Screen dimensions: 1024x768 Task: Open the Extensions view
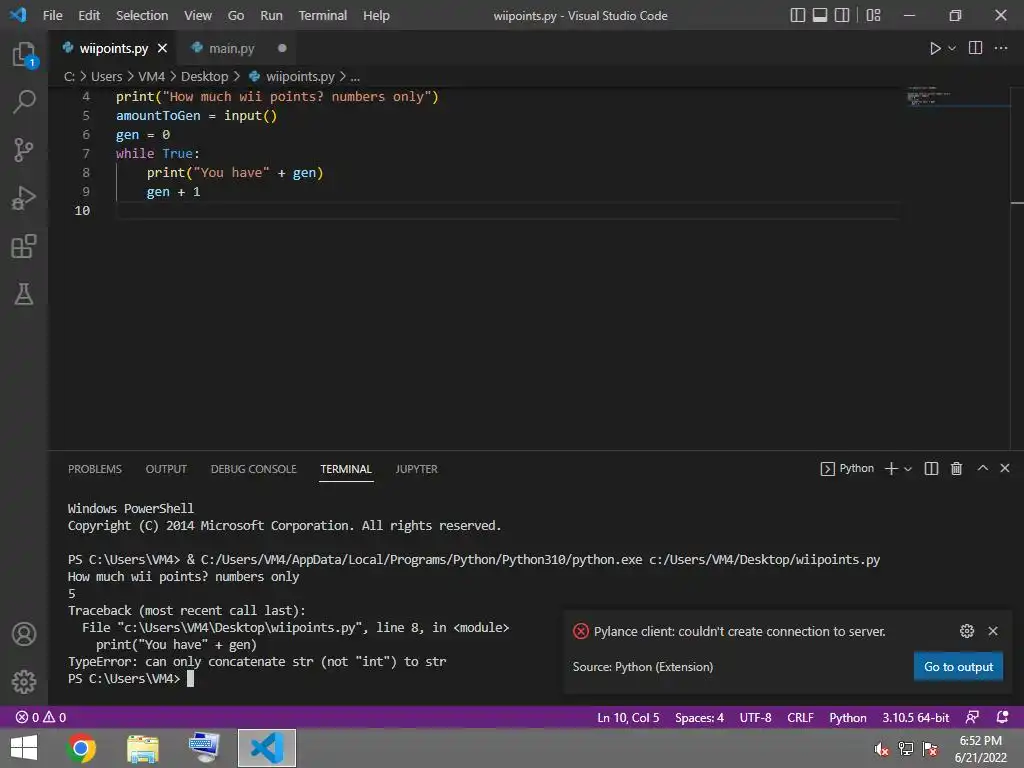[x=24, y=246]
